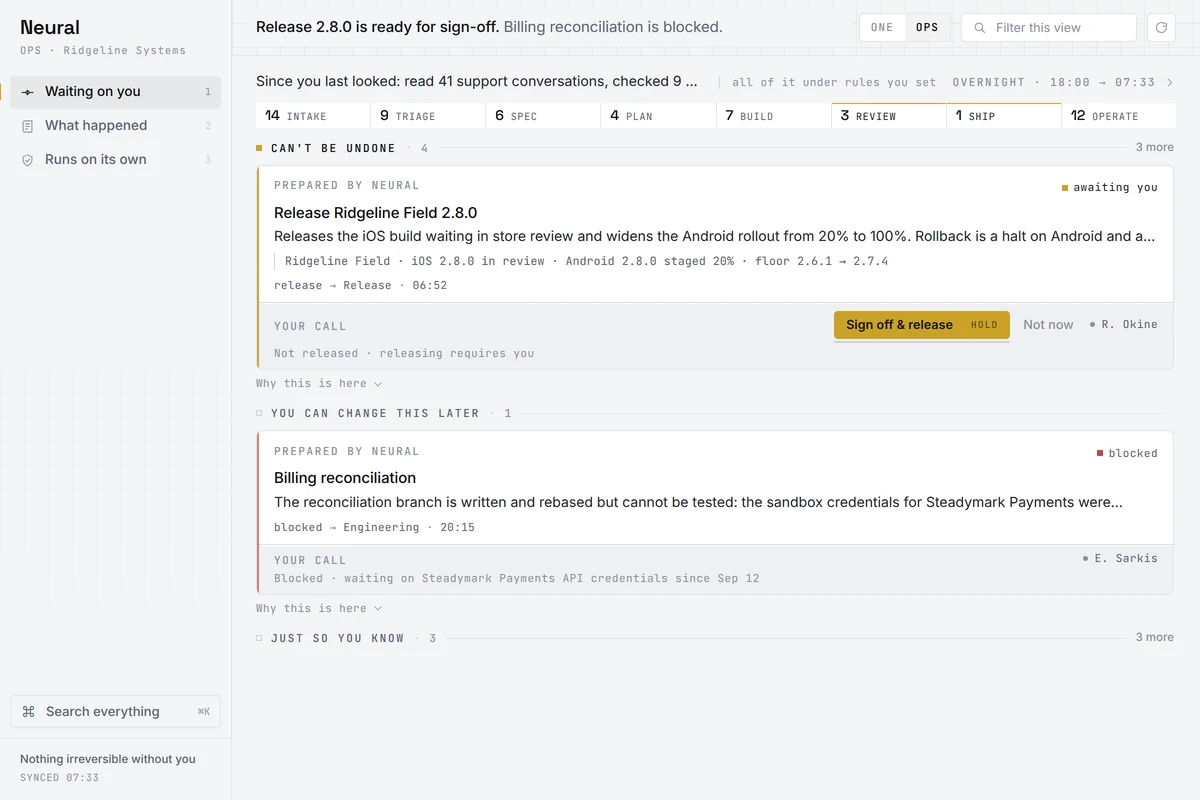Viewport: 1200px width, 800px height.
Task: Select the 6 SPEC stage tab
Action: (x=543, y=116)
